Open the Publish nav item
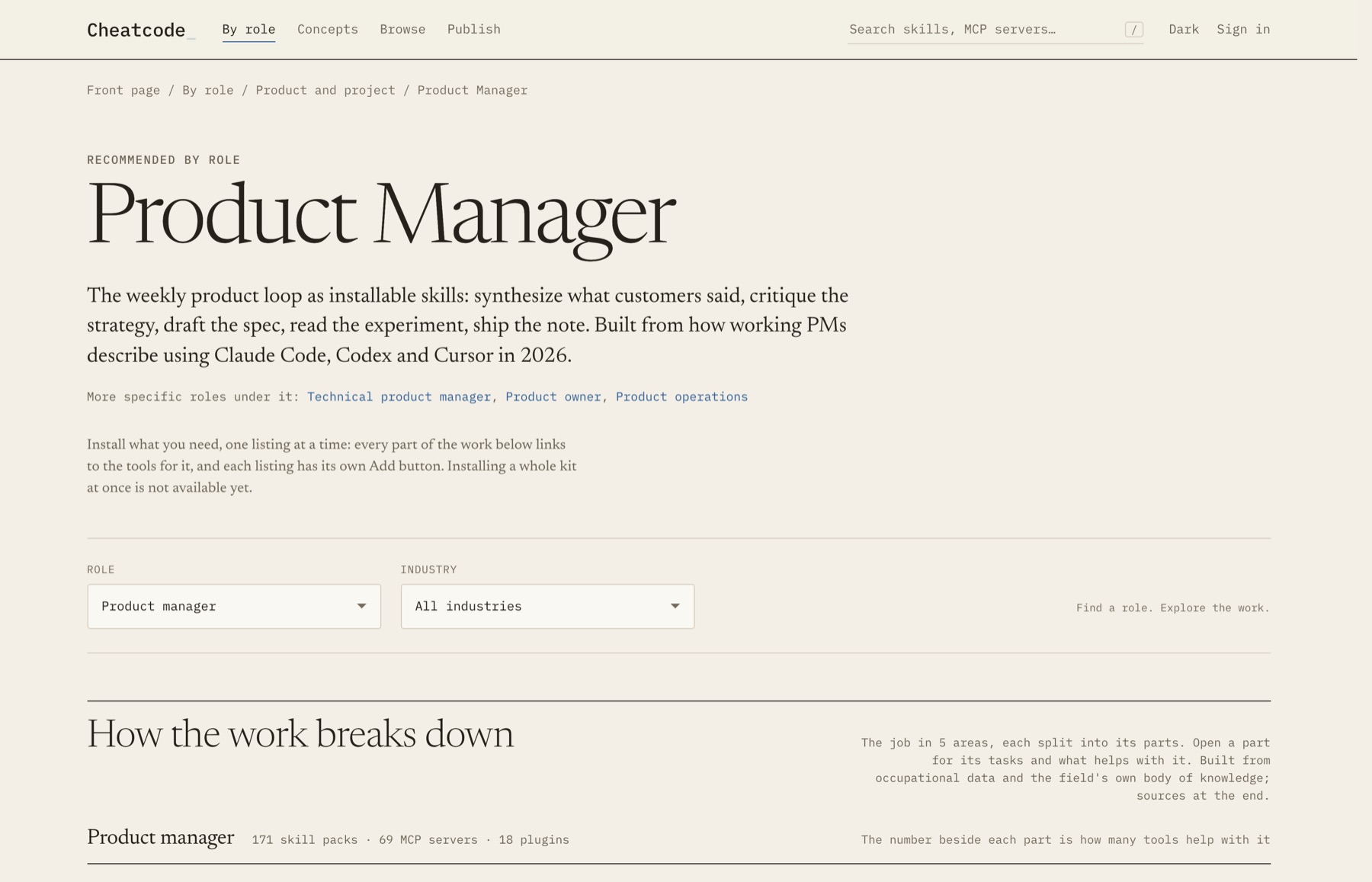The width and height of the screenshot is (1372, 882). click(x=474, y=29)
